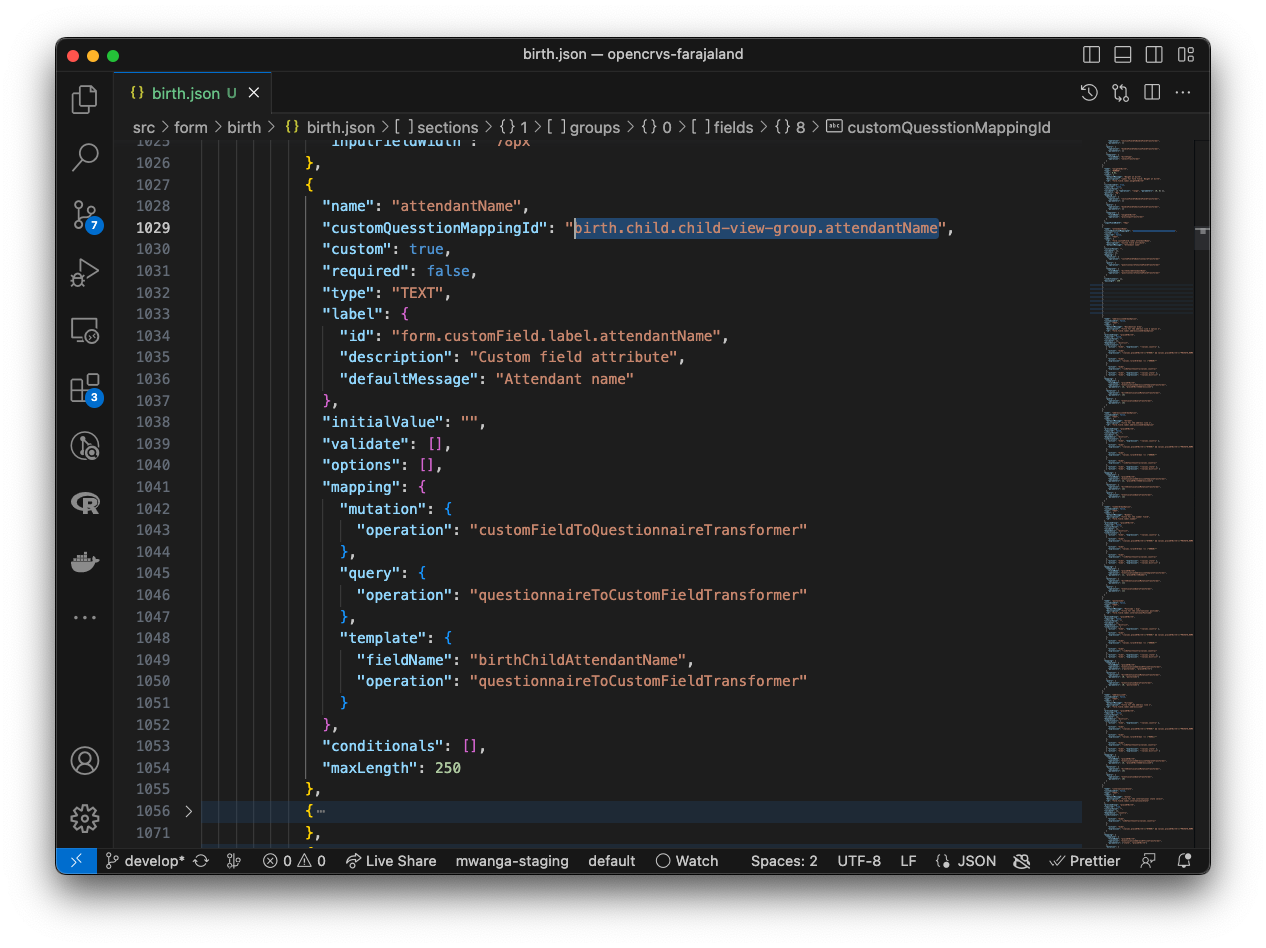Open the Search view icon
This screenshot has height=948, width=1266.
[x=85, y=156]
